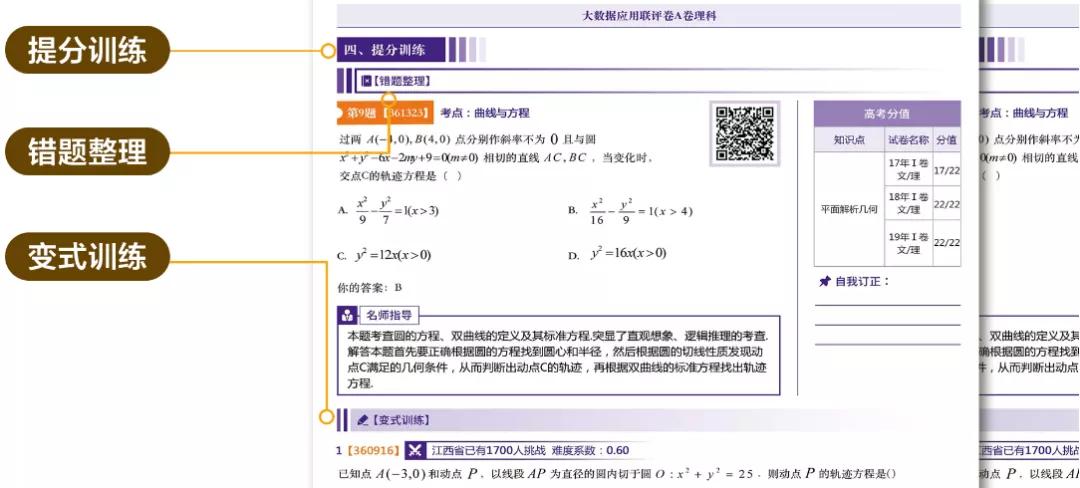The height and width of the screenshot is (488, 1080).
Task: Select answer option C y² = 12x
Action: (384, 255)
